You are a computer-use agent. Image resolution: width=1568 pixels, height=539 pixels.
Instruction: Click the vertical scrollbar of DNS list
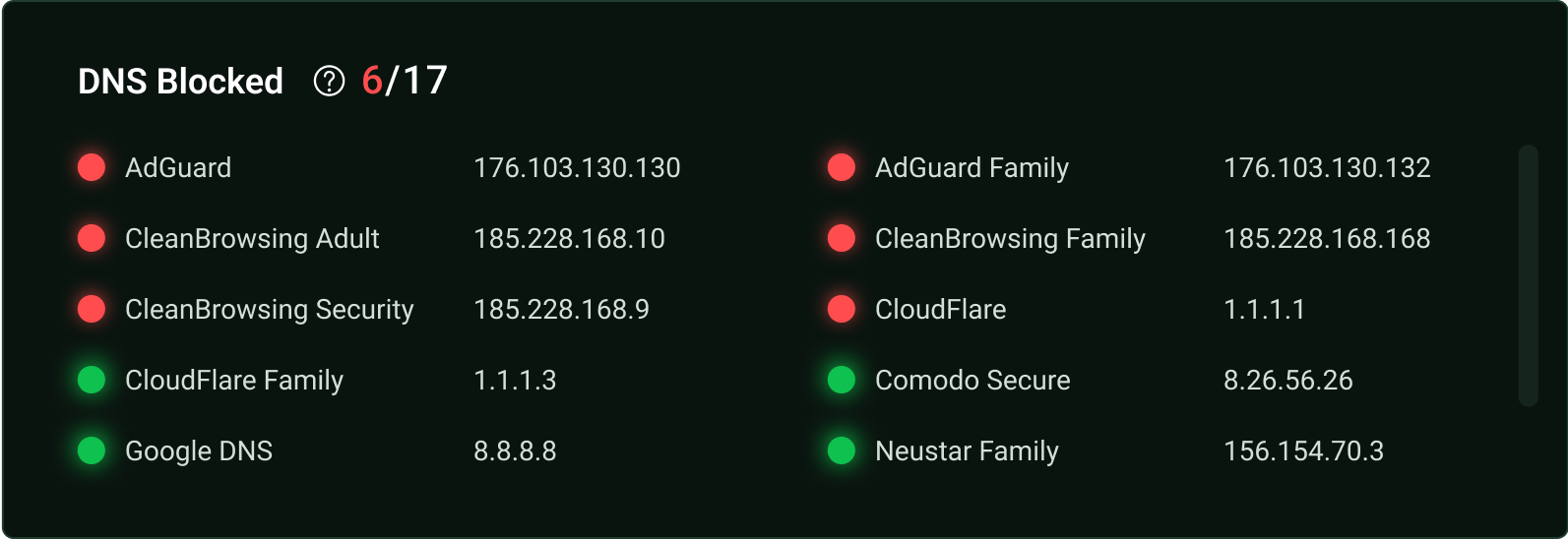[x=1528, y=275]
